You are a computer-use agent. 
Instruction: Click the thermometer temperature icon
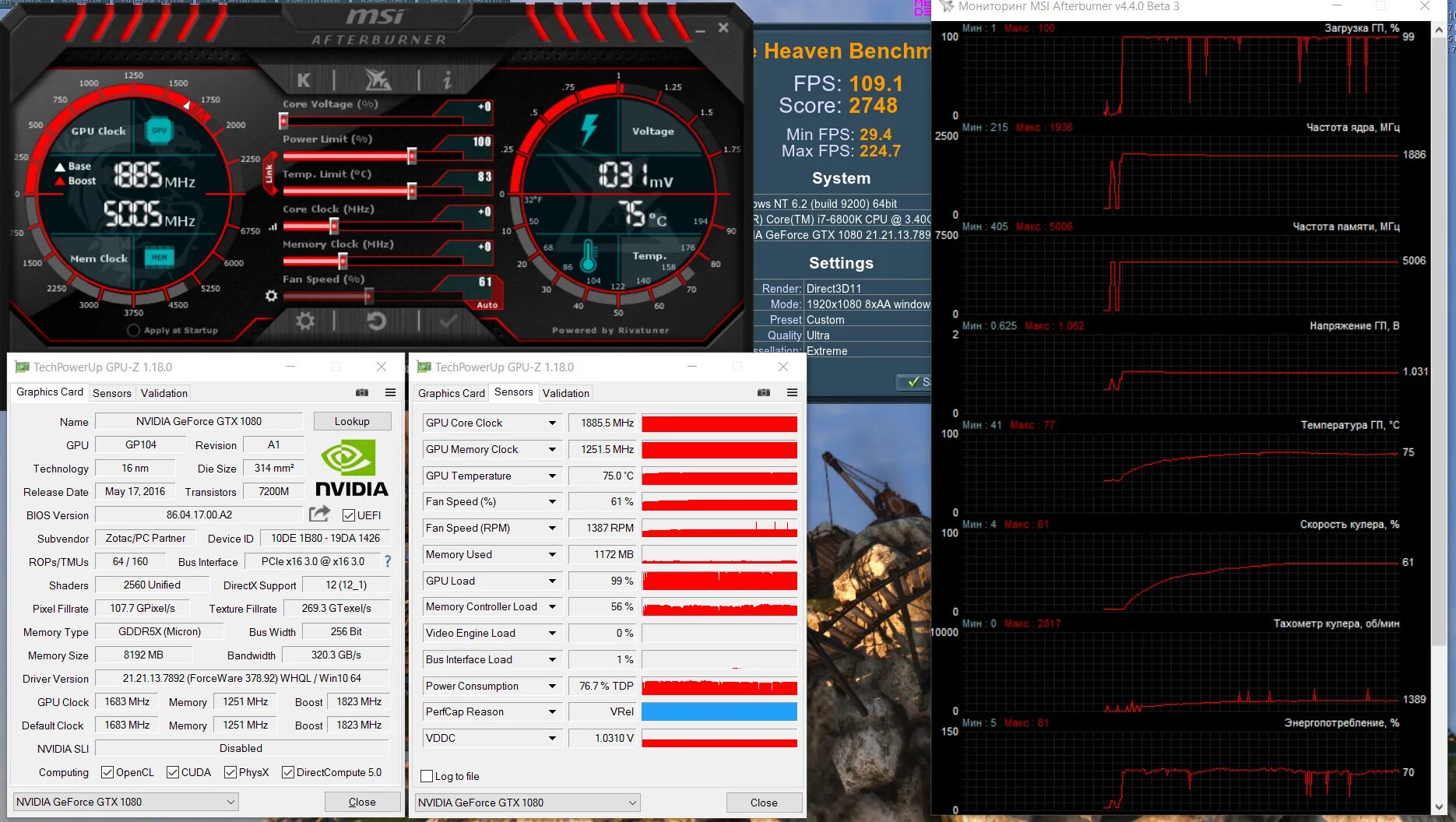pos(589,255)
